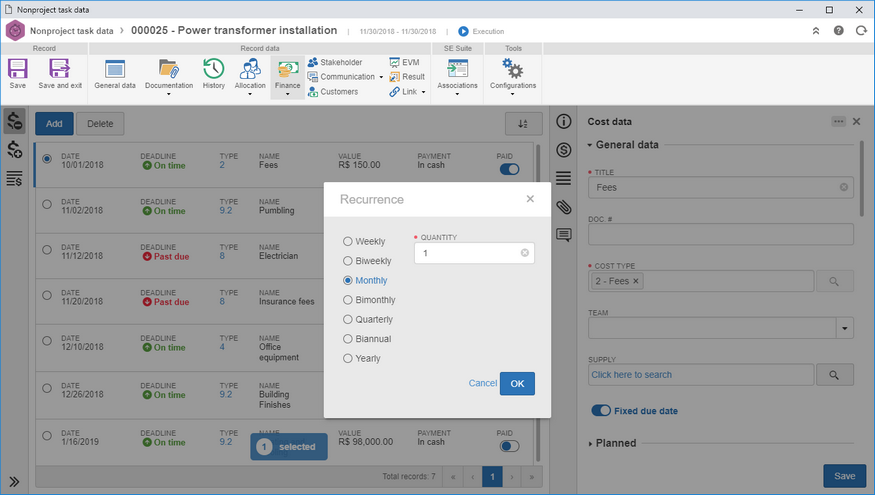Open the Link dropdown arrow
The height and width of the screenshot is (495, 875).
click(423, 92)
